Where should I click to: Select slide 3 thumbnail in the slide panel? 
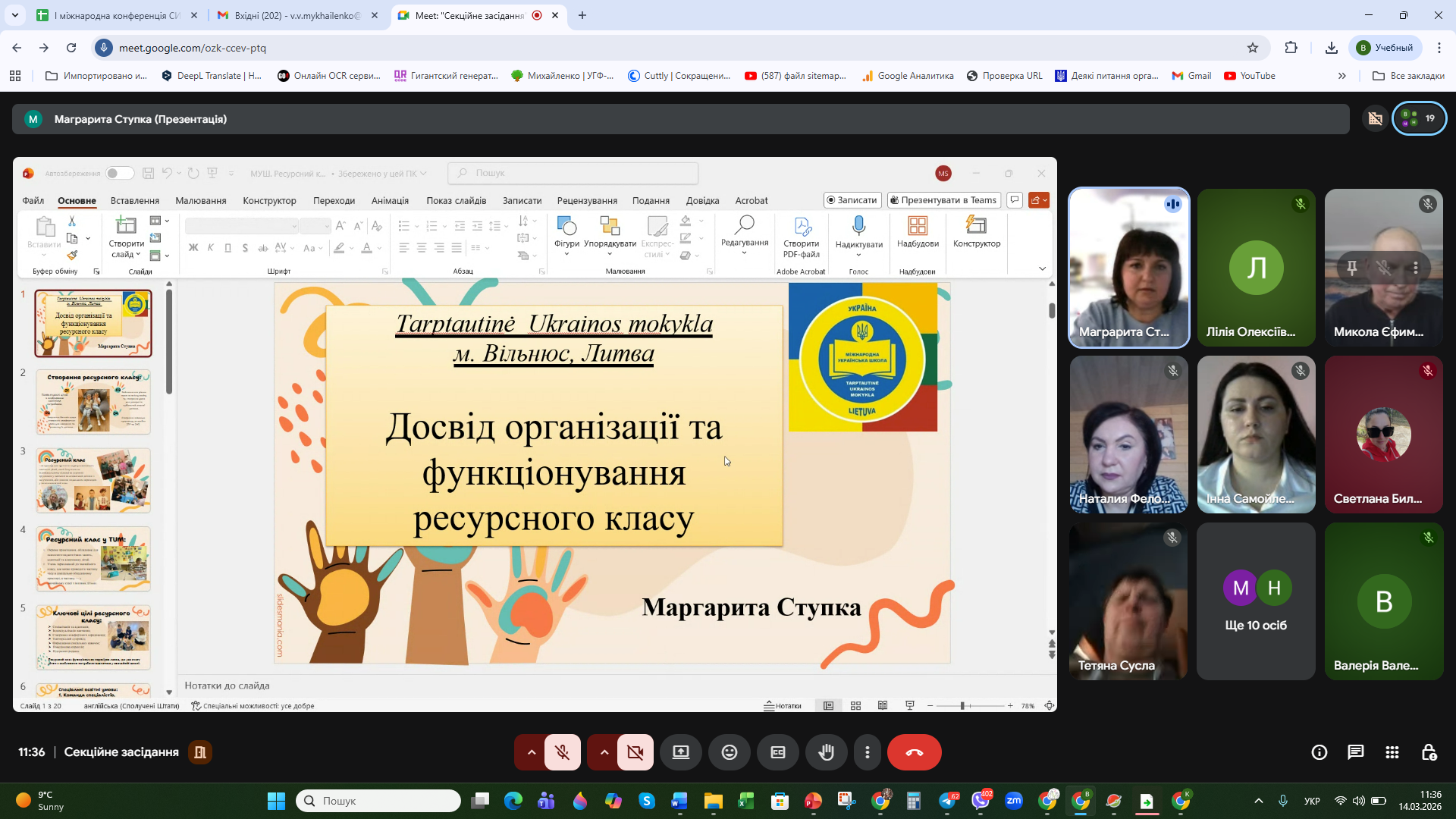tap(93, 480)
